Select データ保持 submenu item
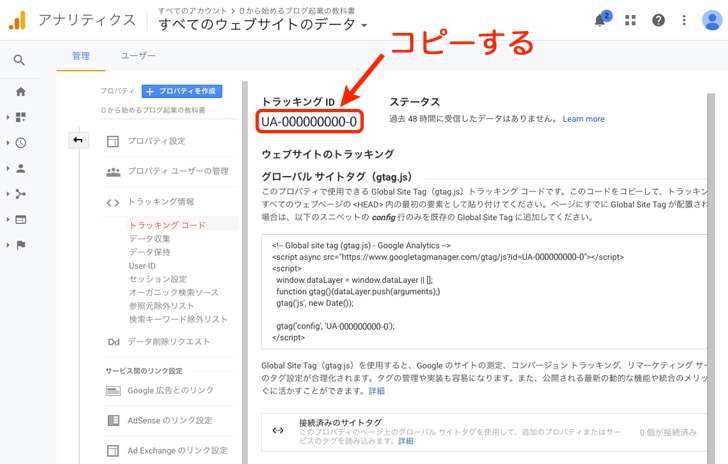 [x=150, y=252]
